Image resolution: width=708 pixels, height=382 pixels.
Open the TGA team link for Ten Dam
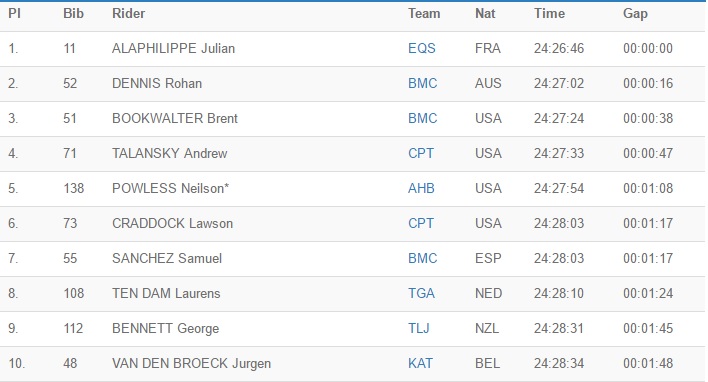pyautogui.click(x=421, y=293)
